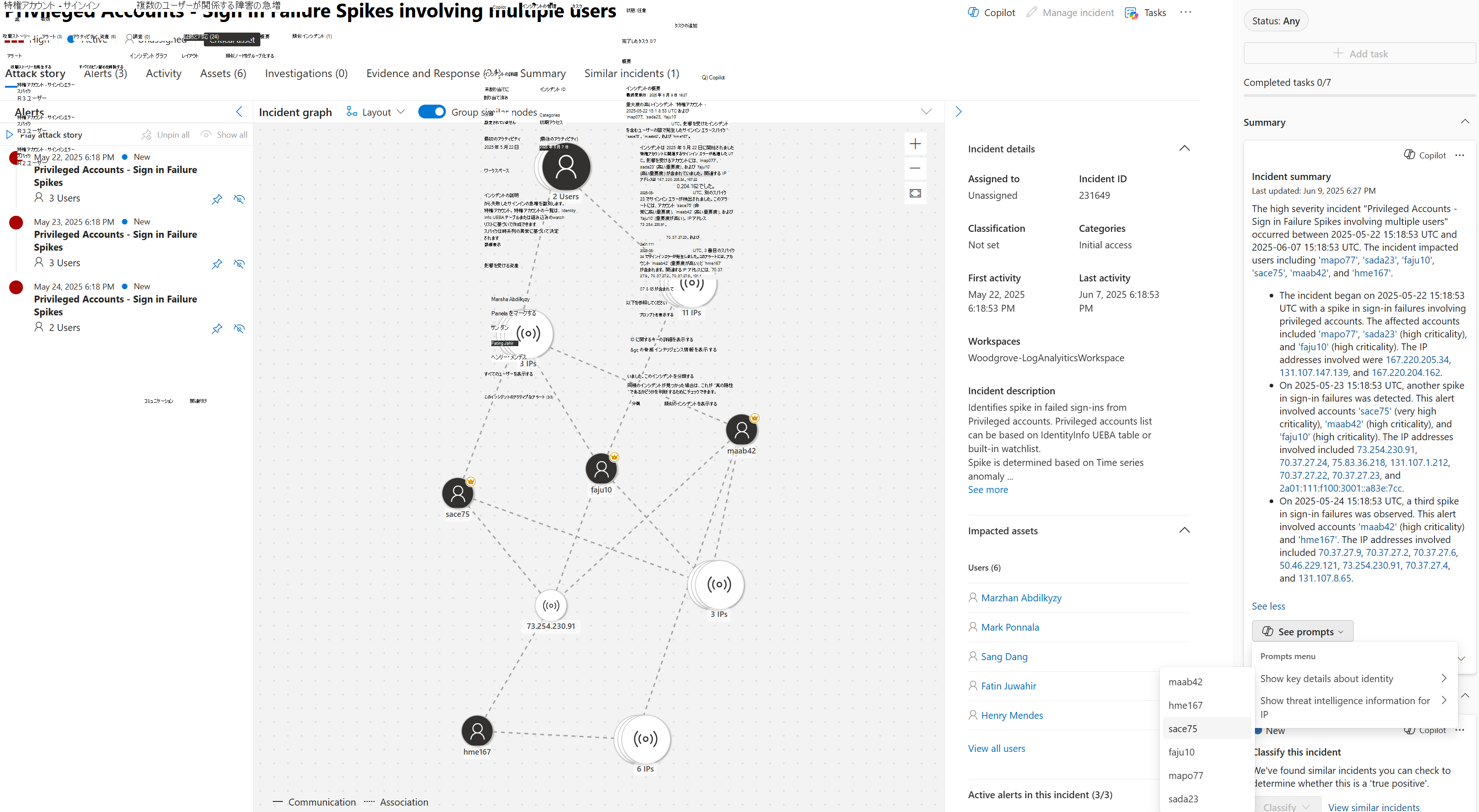The height and width of the screenshot is (812, 1479).
Task: Select the maab42 user node
Action: click(x=741, y=430)
